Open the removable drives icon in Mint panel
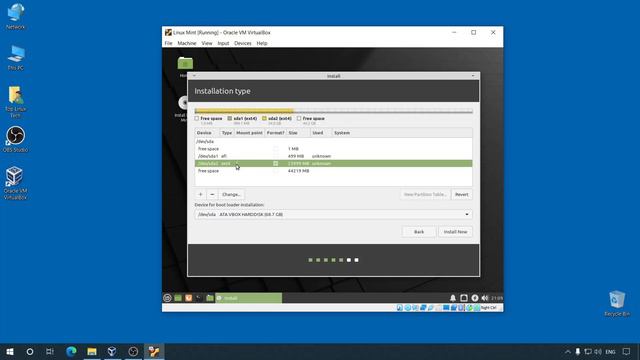The image size is (640, 360). click(x=464, y=298)
